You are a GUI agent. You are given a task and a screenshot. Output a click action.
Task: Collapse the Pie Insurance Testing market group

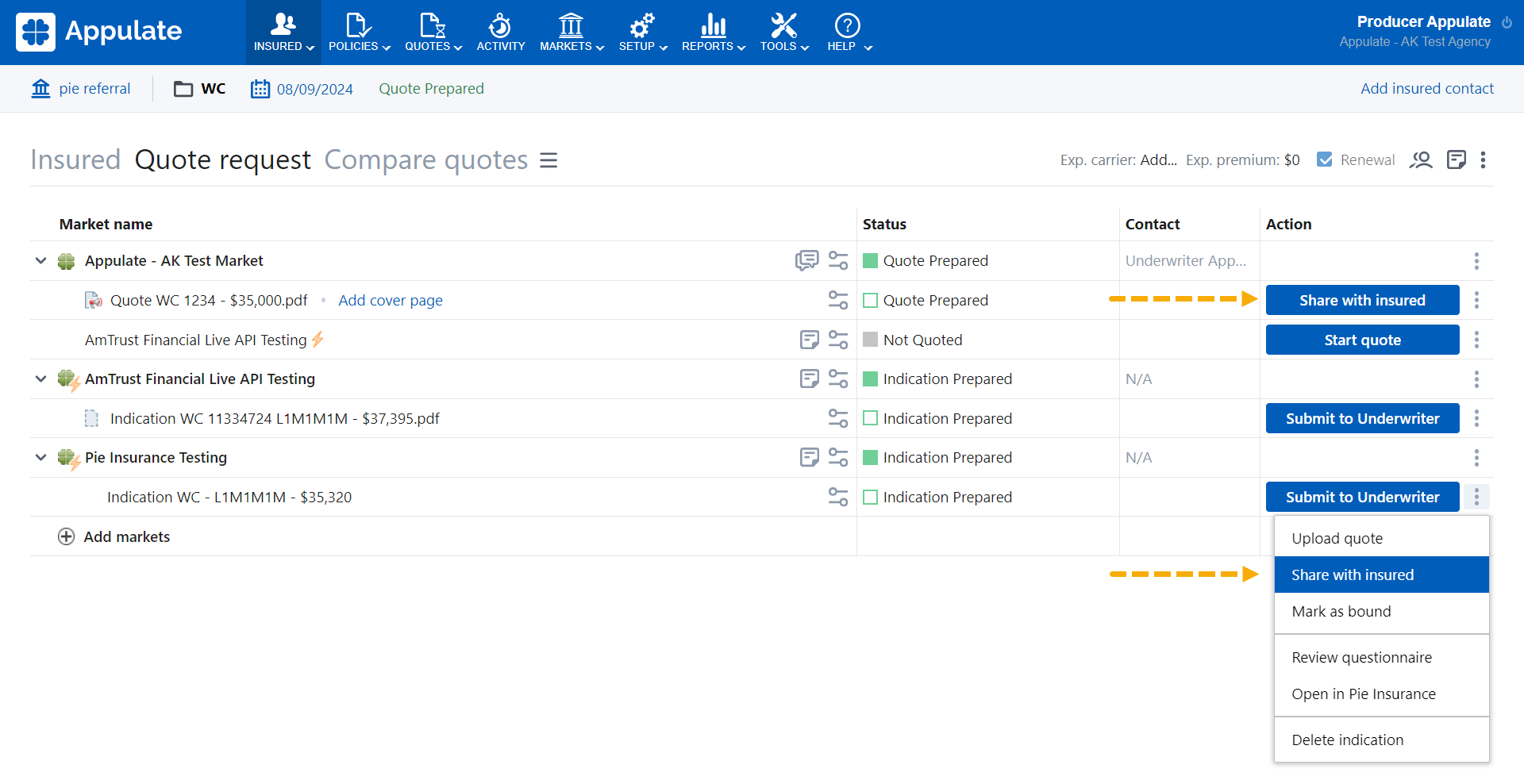tap(40, 457)
